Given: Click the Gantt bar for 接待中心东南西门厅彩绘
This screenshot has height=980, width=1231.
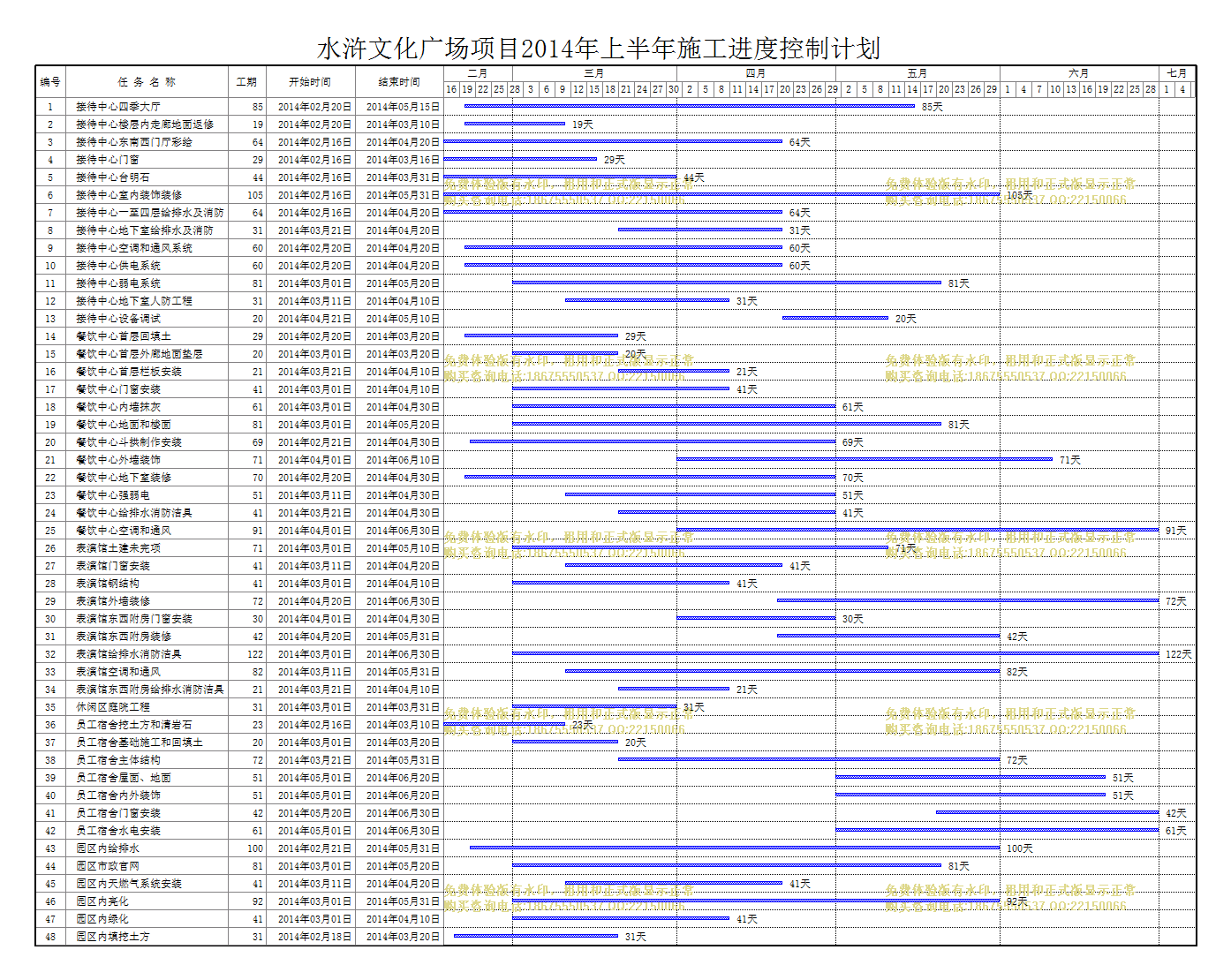Looking at the screenshot, I should (x=613, y=141).
